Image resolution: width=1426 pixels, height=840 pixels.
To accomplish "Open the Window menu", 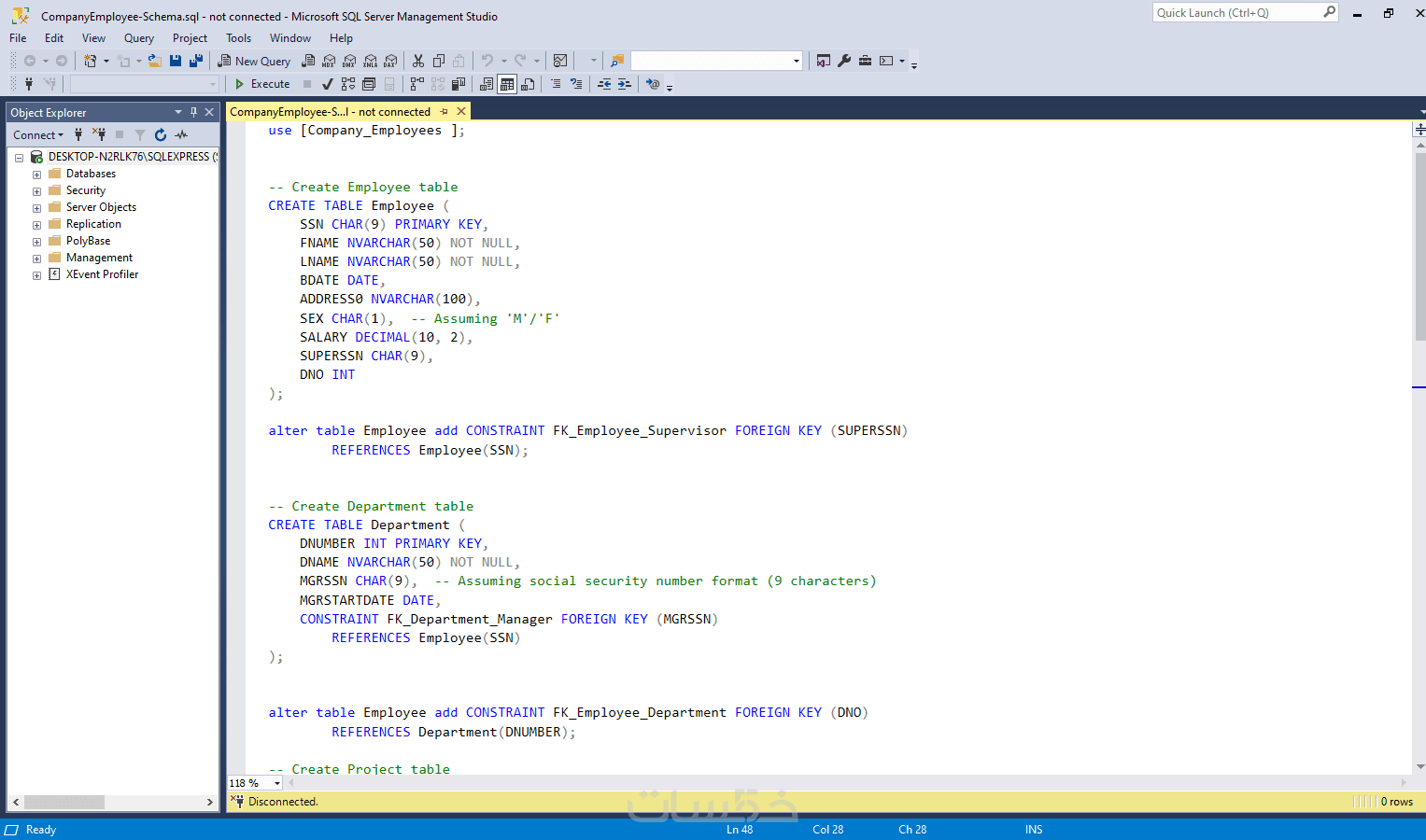I will (x=290, y=38).
